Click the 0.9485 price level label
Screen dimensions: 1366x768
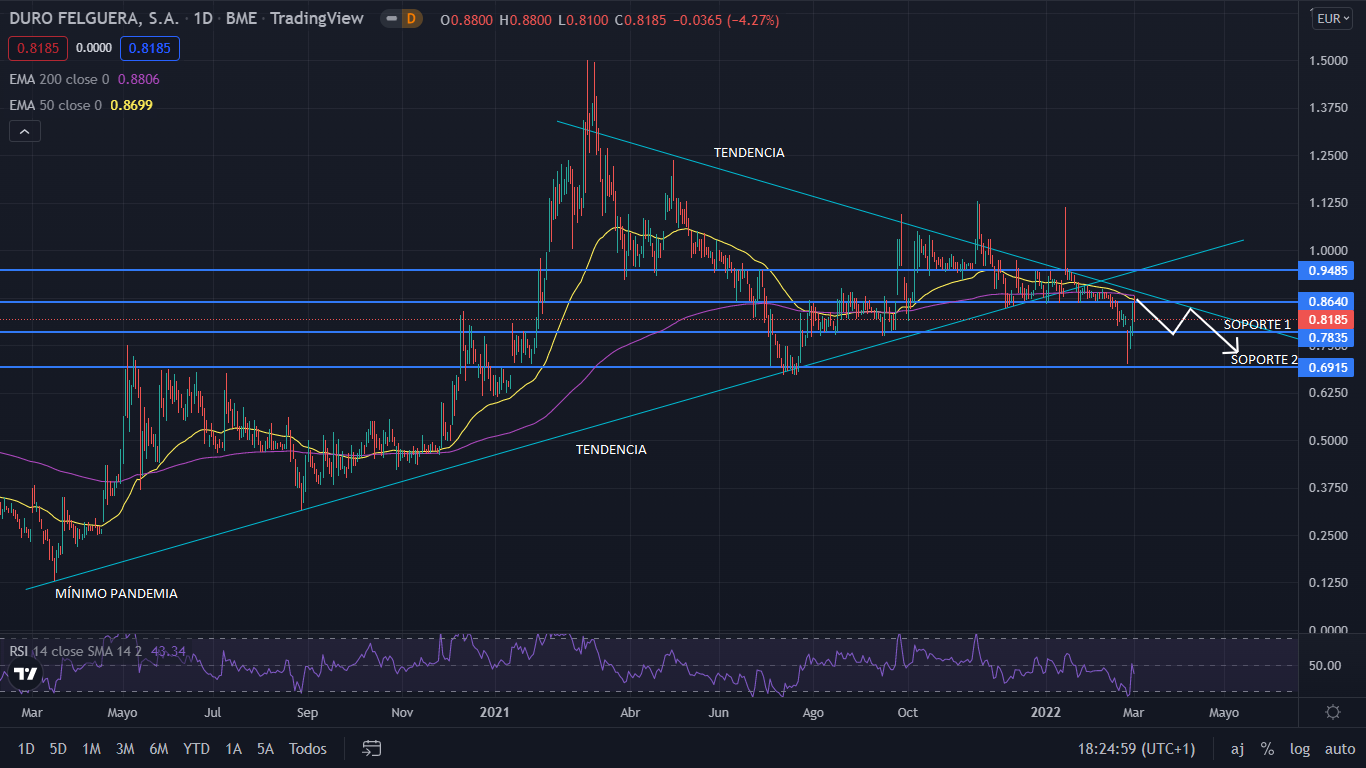coord(1328,271)
